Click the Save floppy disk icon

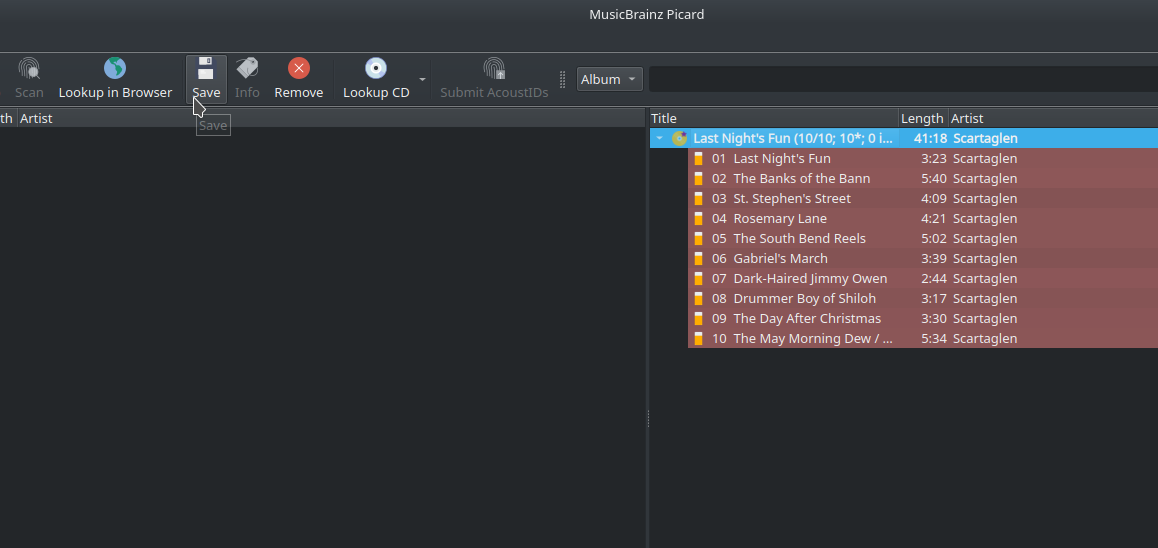click(206, 68)
